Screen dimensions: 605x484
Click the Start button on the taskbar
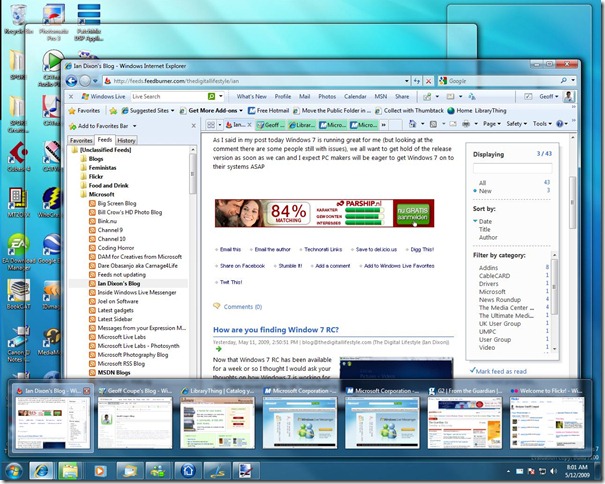click(14, 470)
